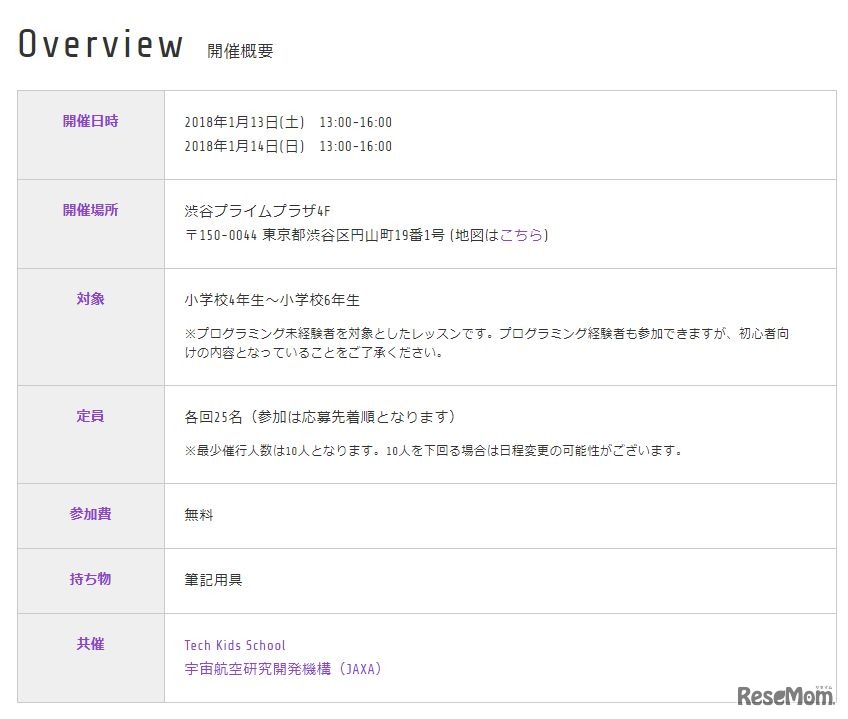
Task: Select the 2018年1月13日(土) date line
Action: tap(288, 122)
